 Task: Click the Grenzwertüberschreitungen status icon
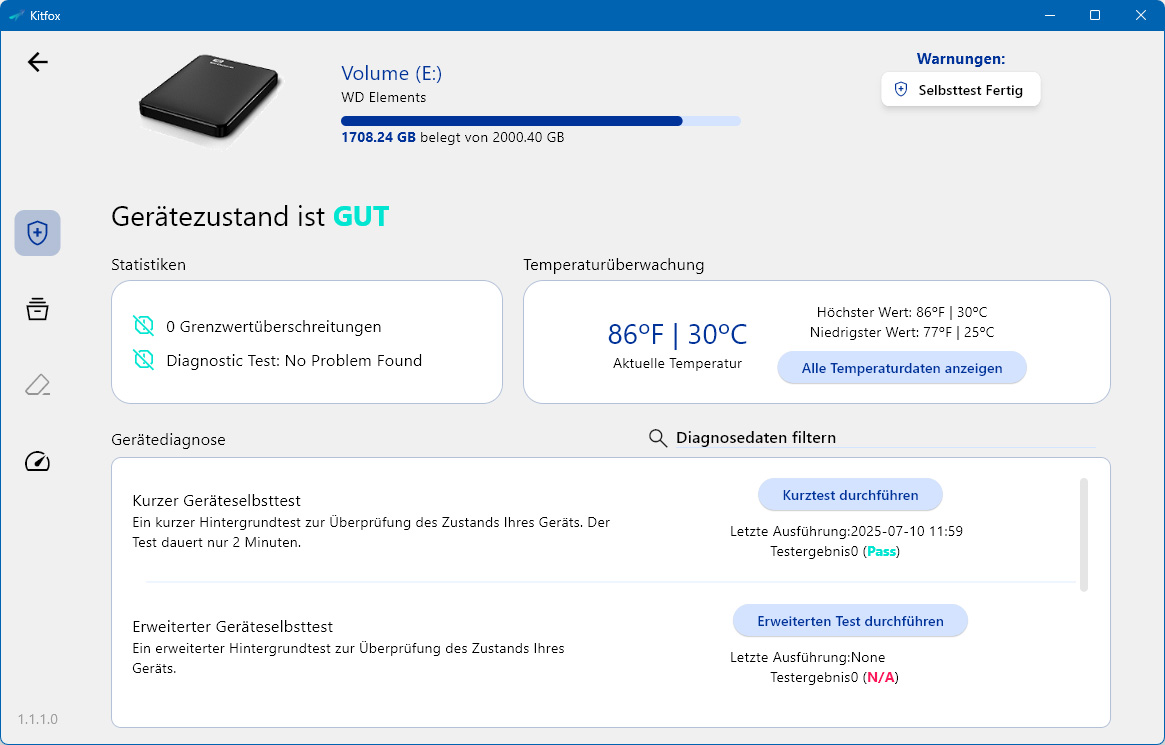pyautogui.click(x=143, y=325)
